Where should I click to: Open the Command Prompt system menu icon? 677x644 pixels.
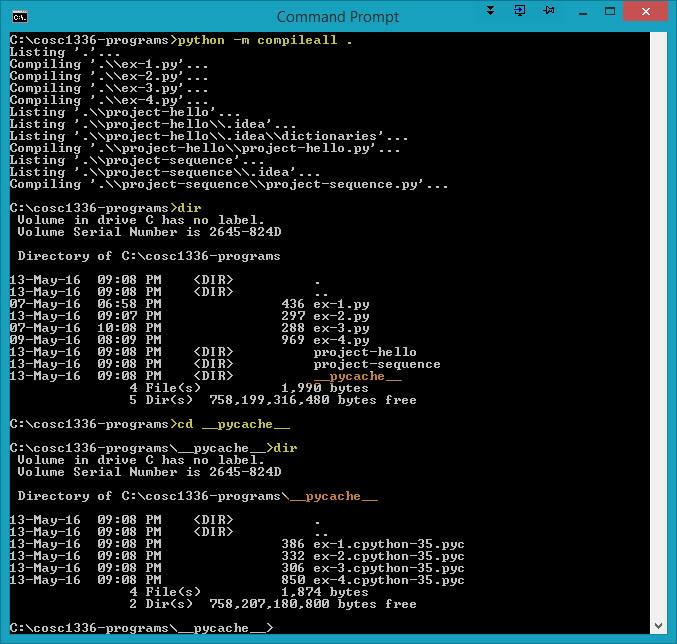point(19,16)
